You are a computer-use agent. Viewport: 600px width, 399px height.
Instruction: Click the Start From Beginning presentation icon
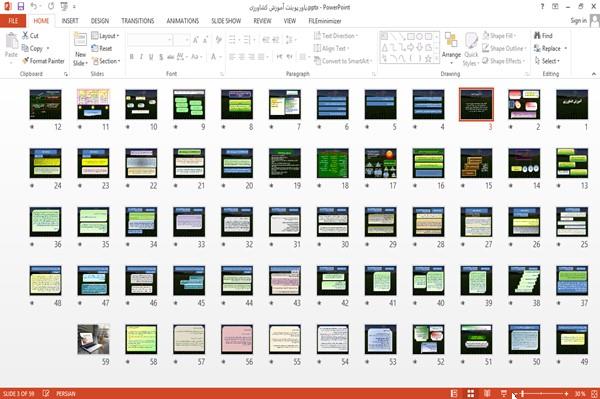[x=64, y=7]
